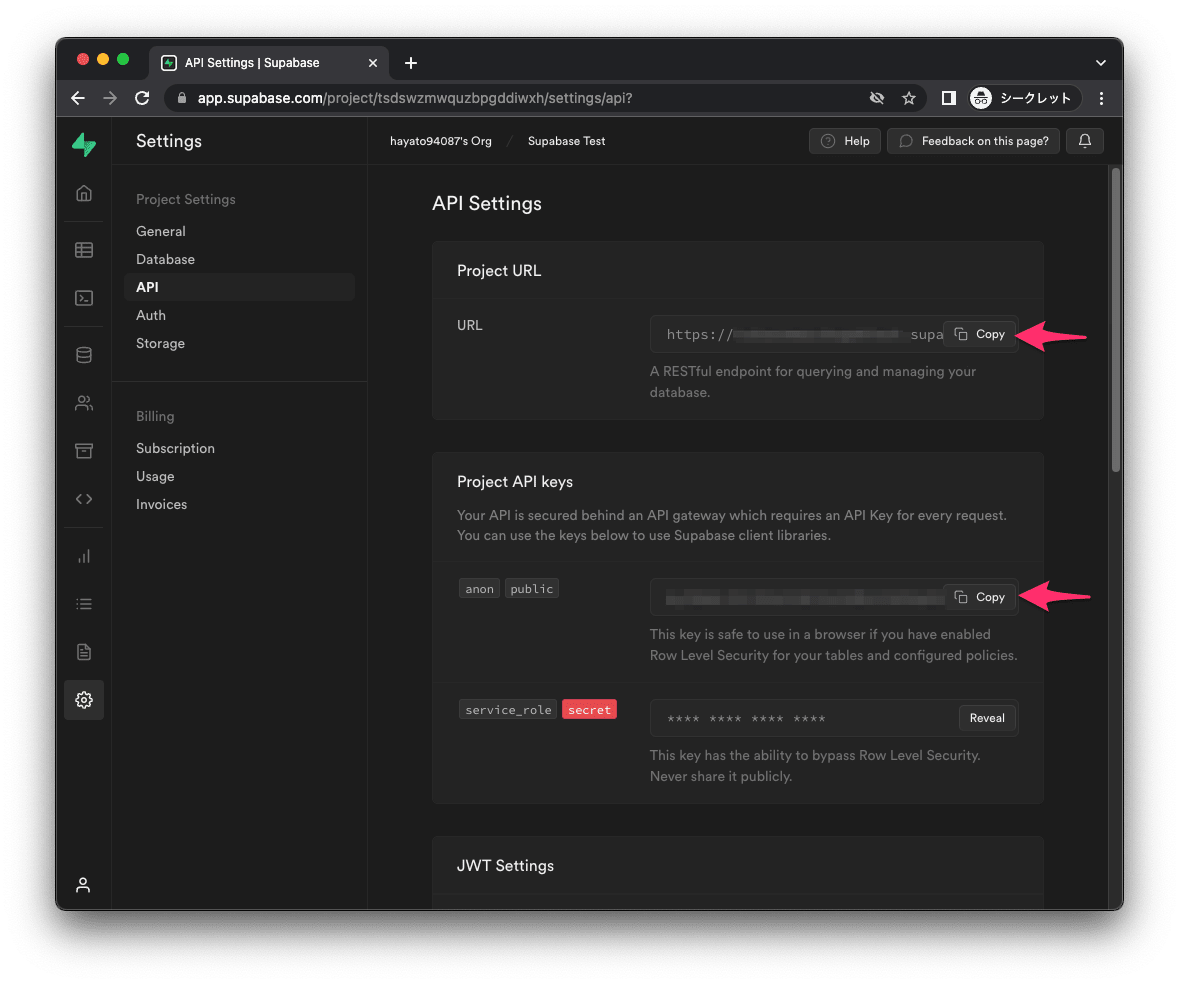Click the Help button

844,141
